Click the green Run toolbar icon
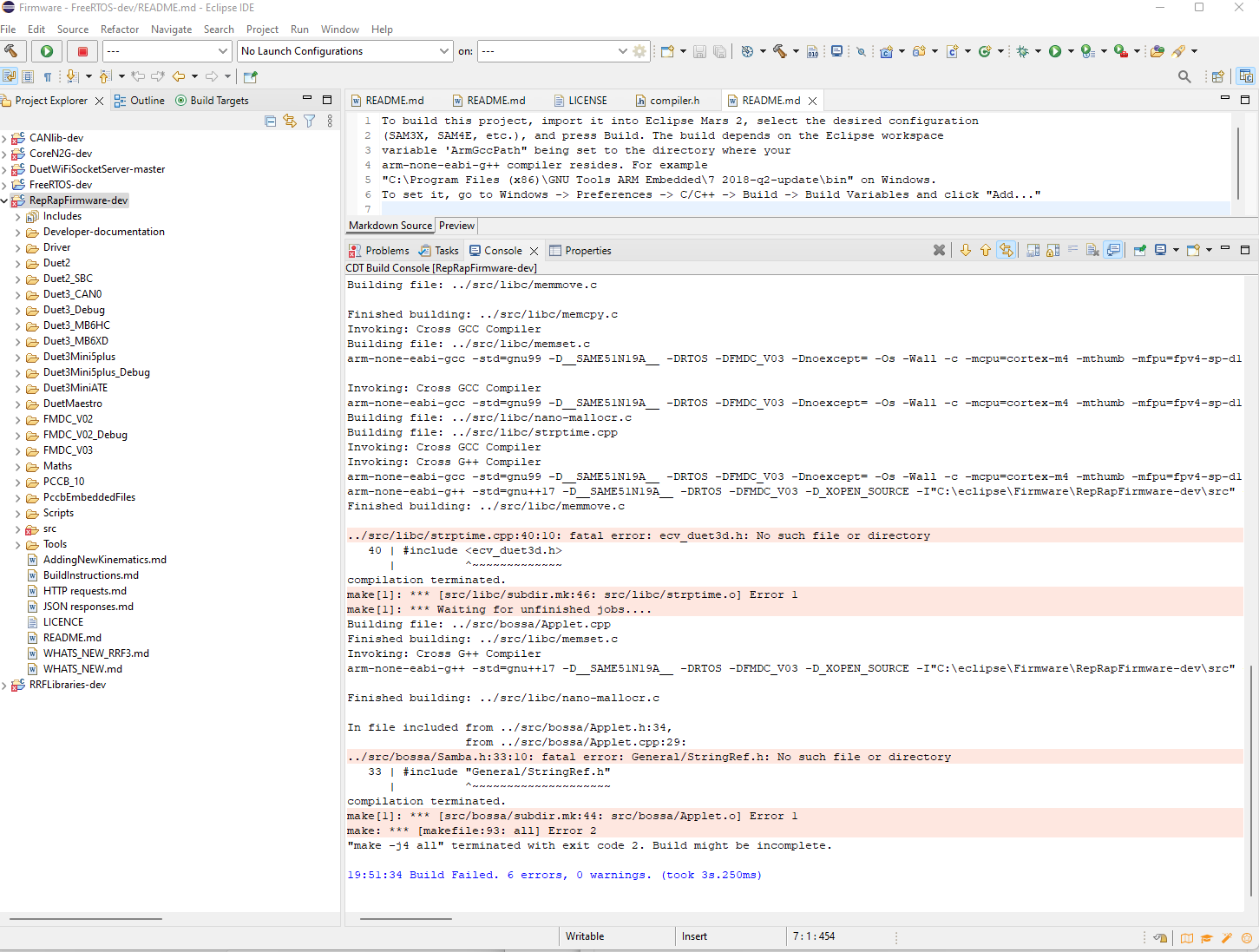Screen dimensions: 1259x952 pyautogui.click(x=1055, y=51)
